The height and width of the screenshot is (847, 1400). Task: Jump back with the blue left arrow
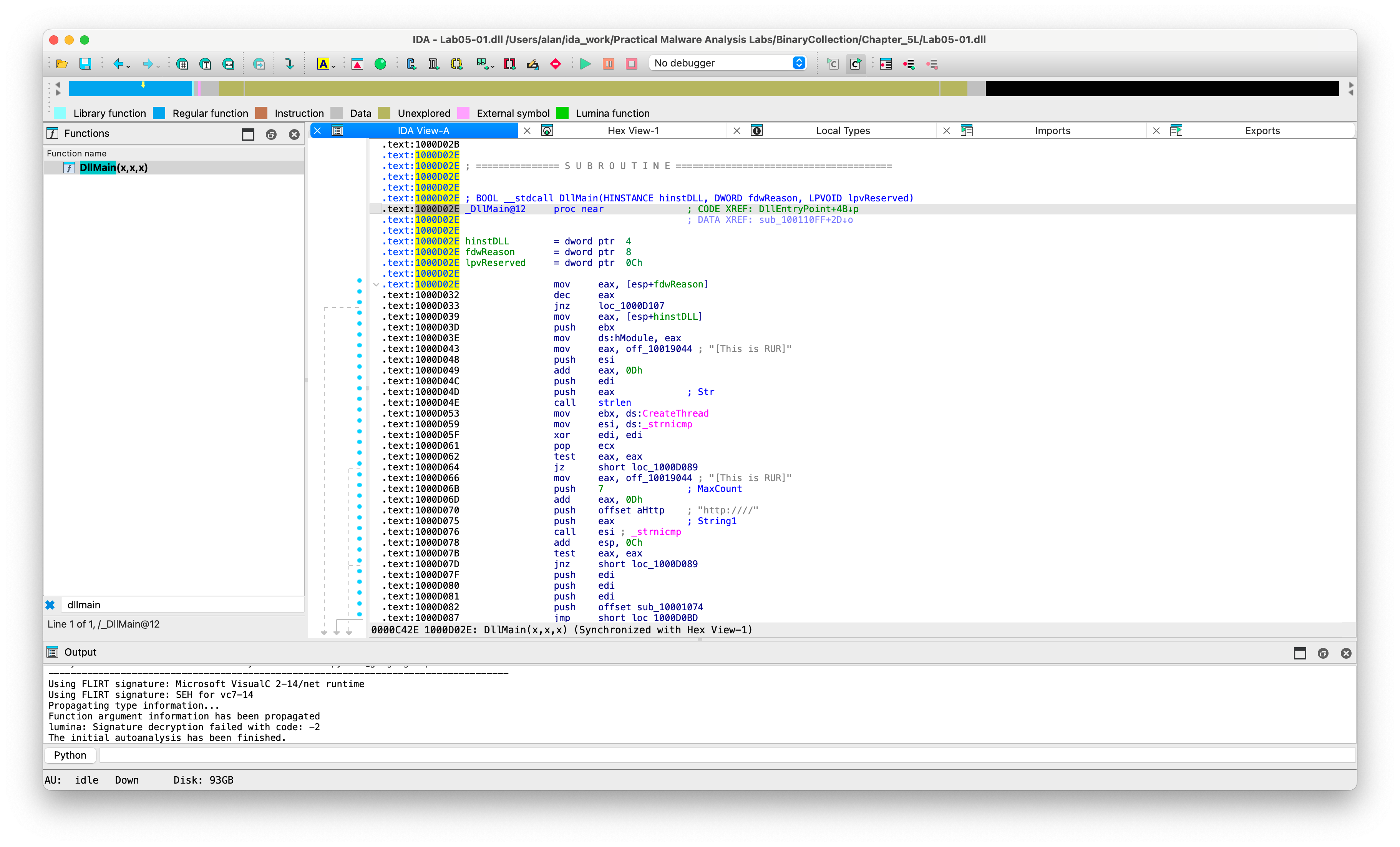pos(118,64)
